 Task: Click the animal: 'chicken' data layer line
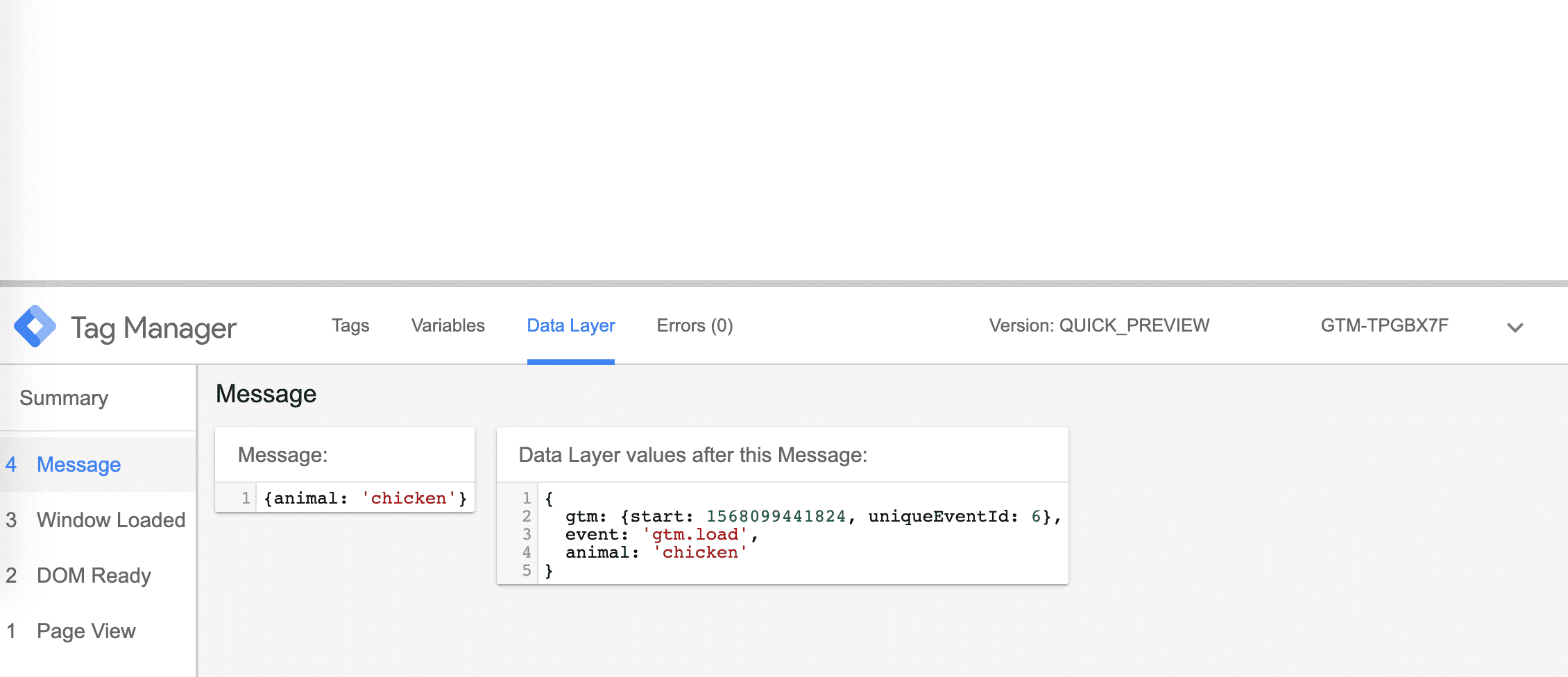[656, 553]
